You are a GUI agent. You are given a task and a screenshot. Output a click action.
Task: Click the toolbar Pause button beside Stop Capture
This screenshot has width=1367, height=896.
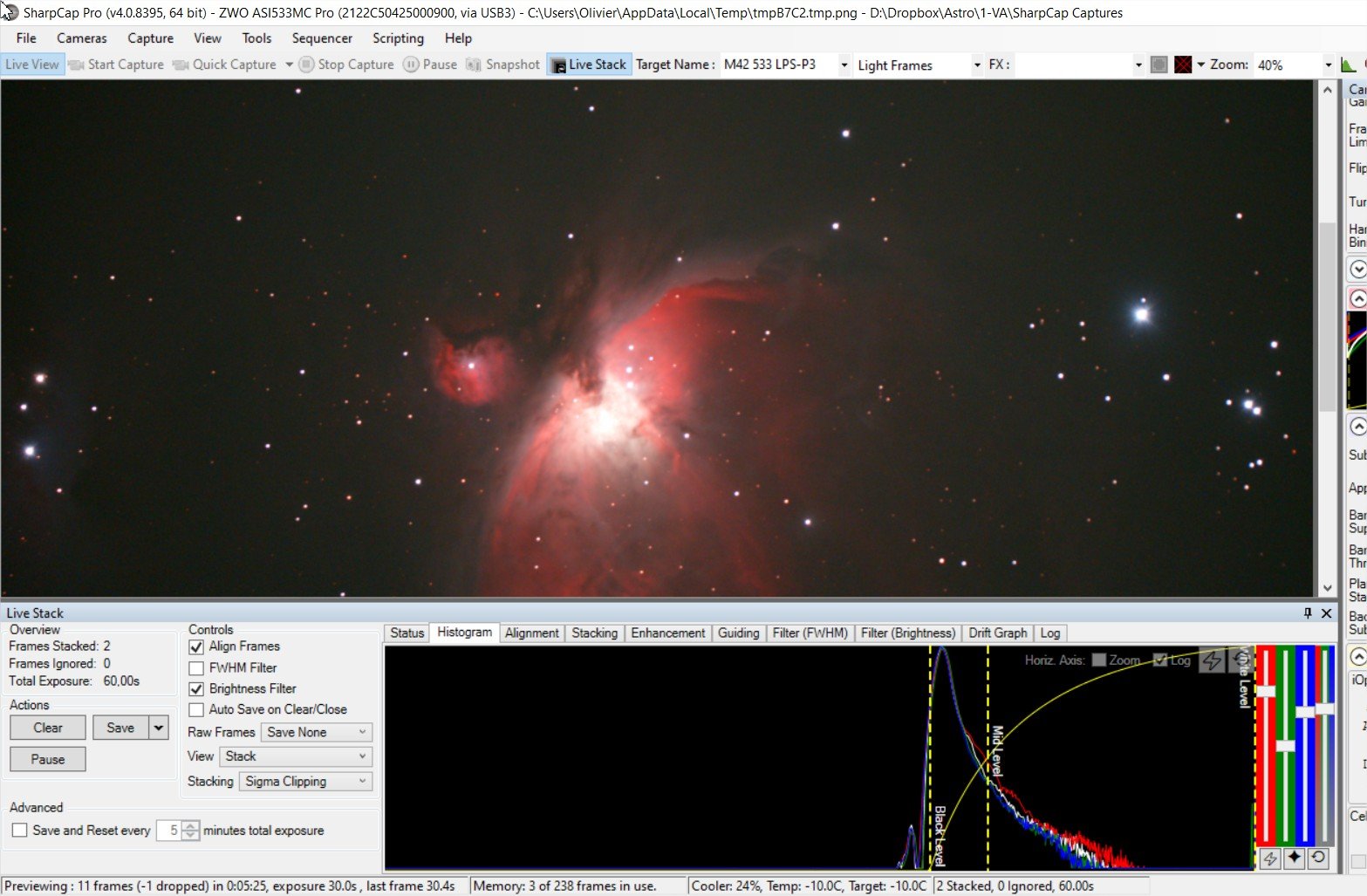[x=430, y=65]
